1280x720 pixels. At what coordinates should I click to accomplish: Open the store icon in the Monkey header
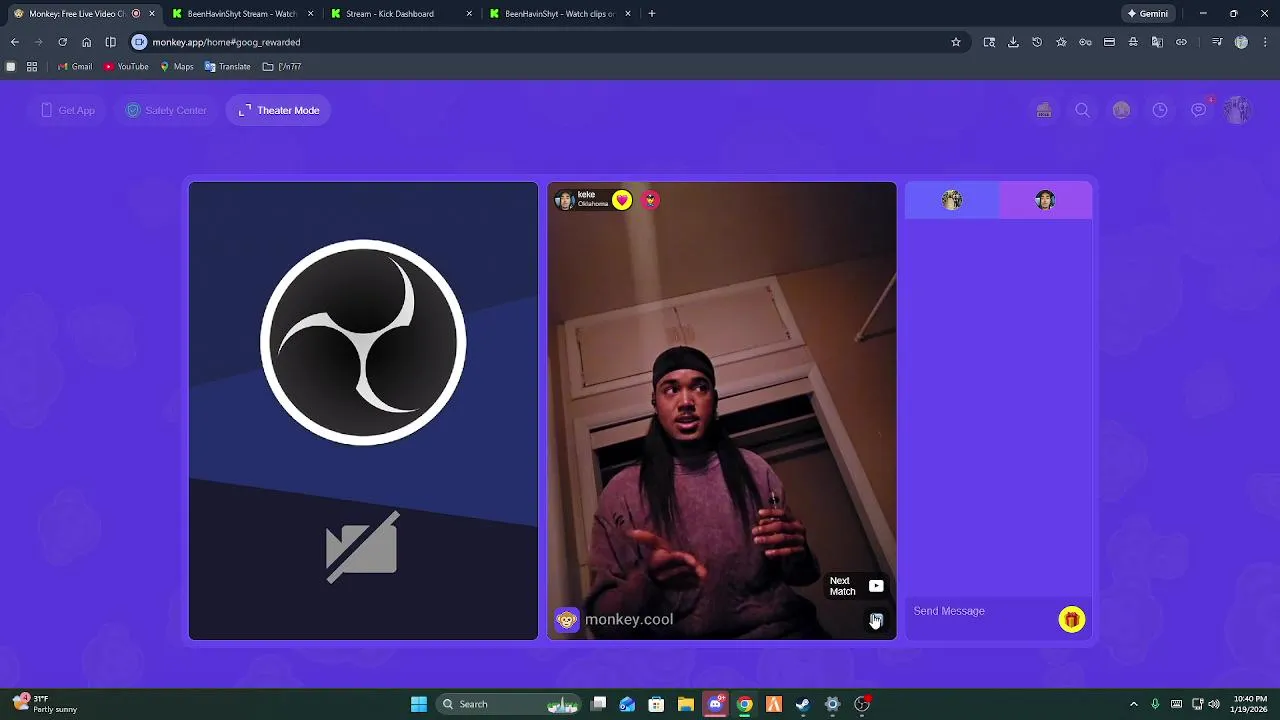(x=1044, y=110)
